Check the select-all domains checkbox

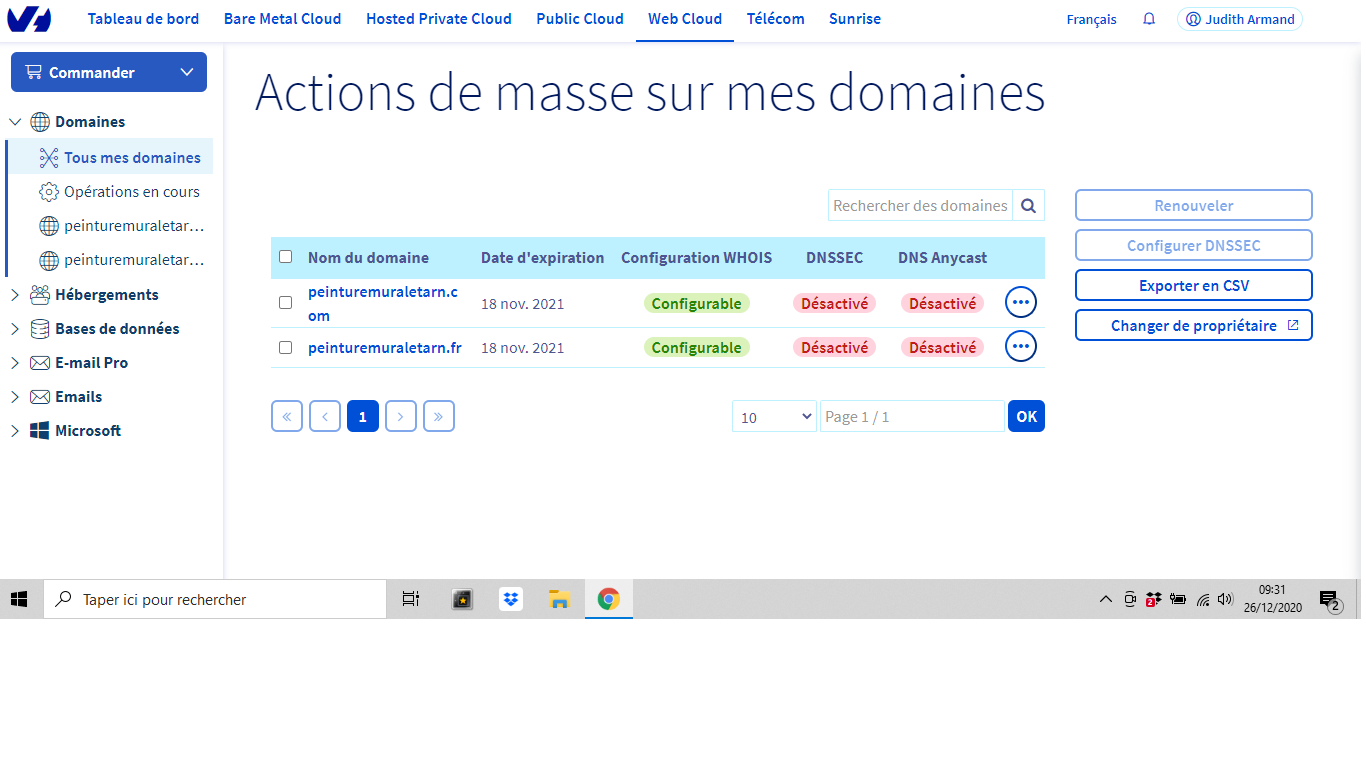pyautogui.click(x=286, y=257)
